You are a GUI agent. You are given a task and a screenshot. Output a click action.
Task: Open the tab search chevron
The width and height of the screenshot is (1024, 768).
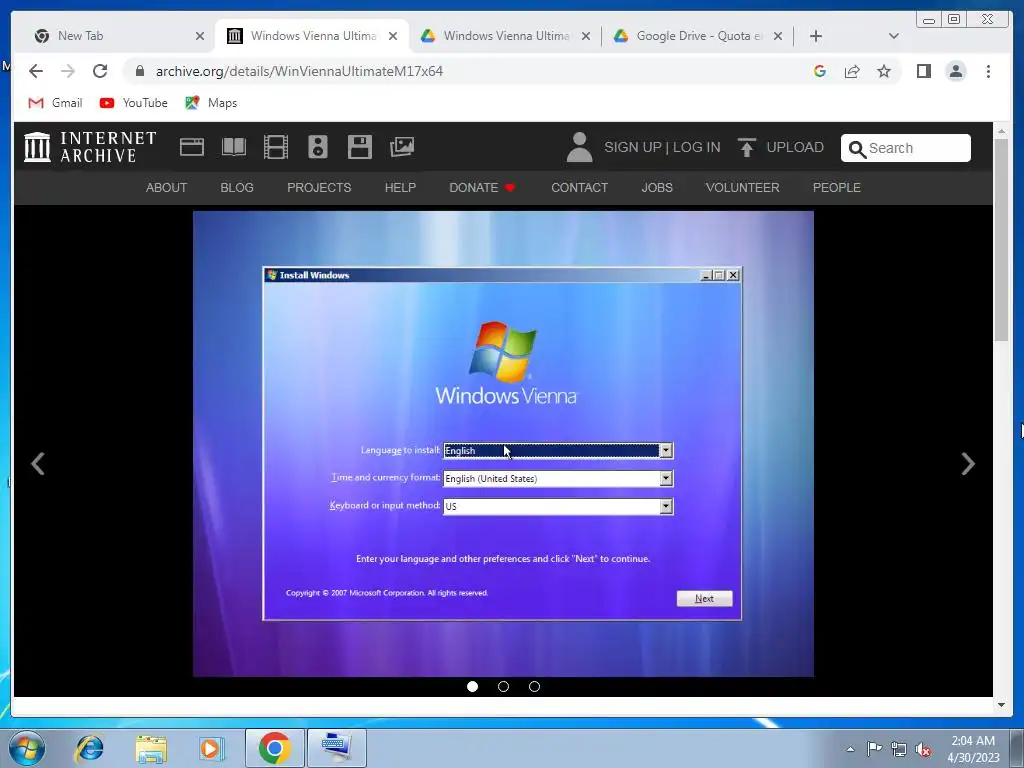point(894,36)
